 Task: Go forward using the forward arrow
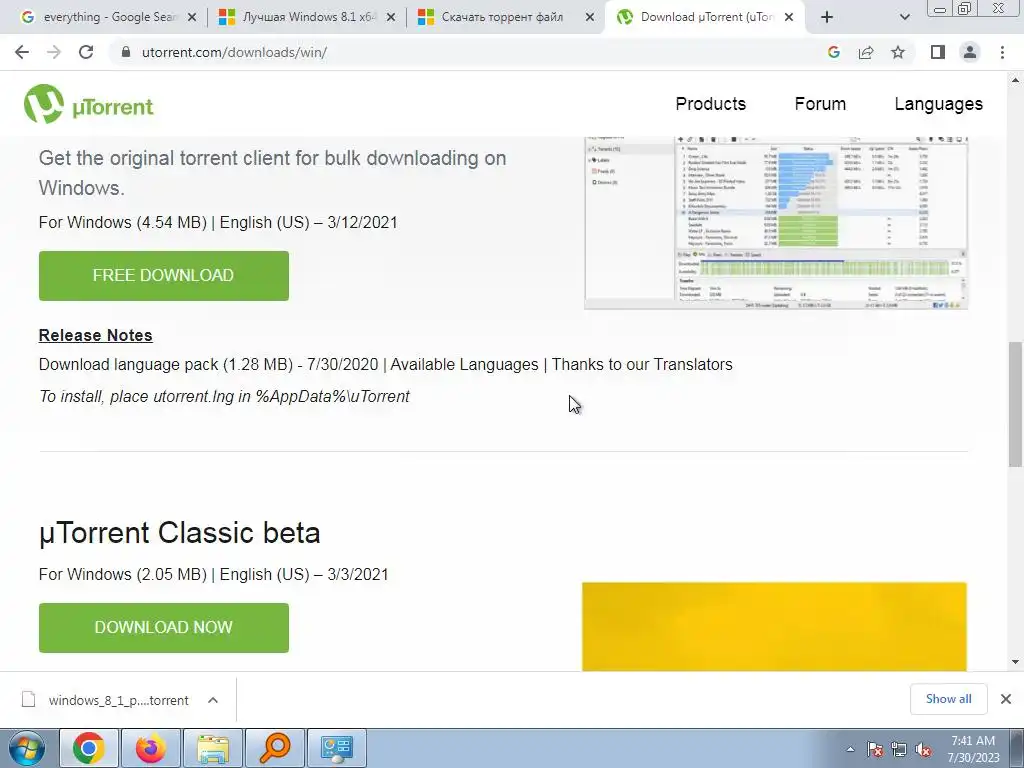[x=54, y=52]
